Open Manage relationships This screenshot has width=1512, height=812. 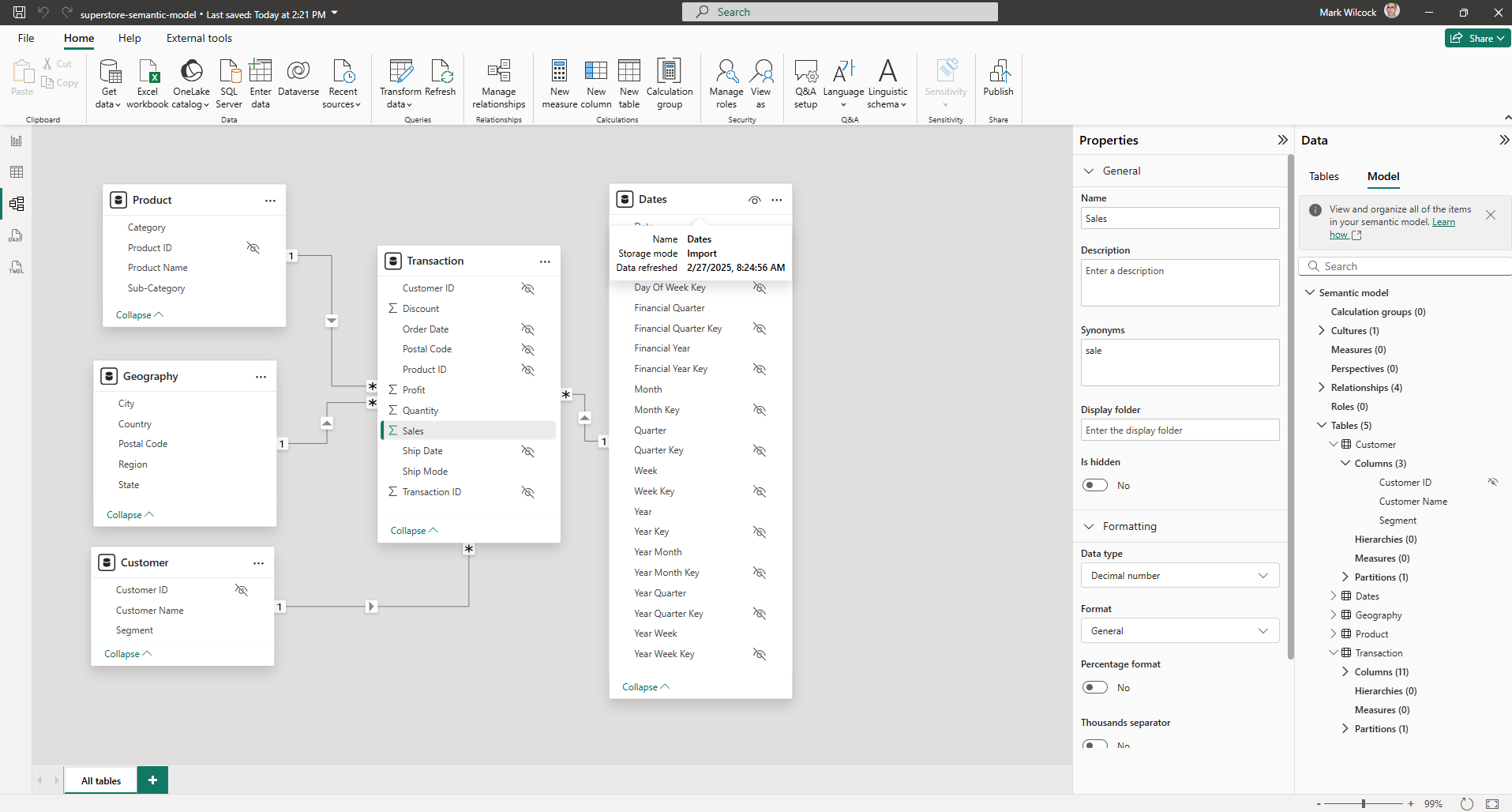coord(497,83)
